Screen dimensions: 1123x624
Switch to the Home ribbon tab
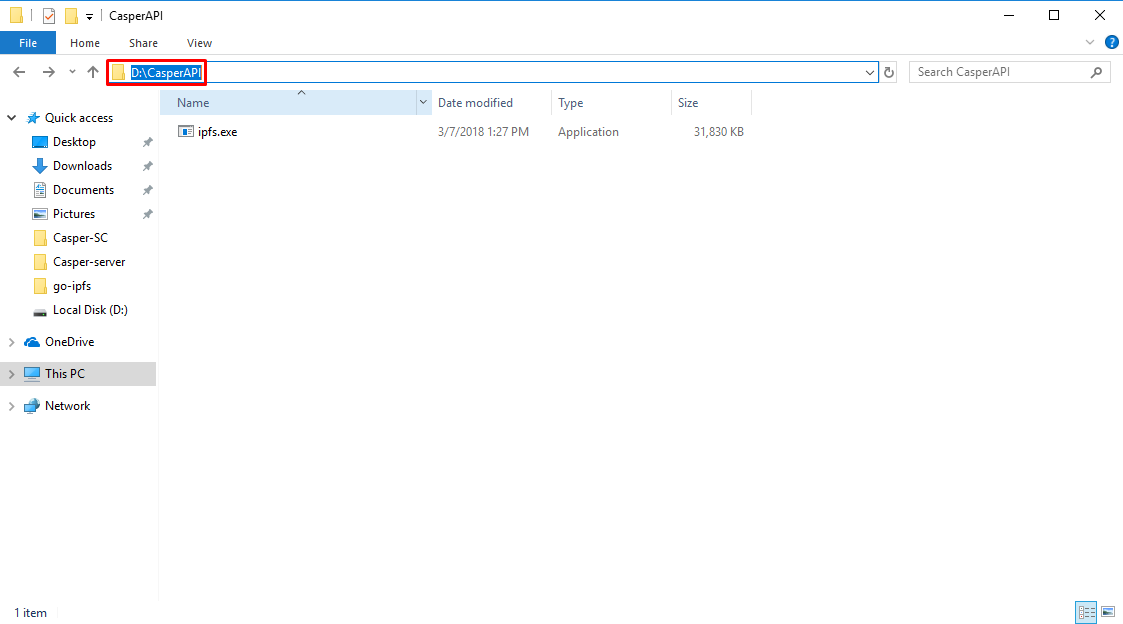coord(85,43)
